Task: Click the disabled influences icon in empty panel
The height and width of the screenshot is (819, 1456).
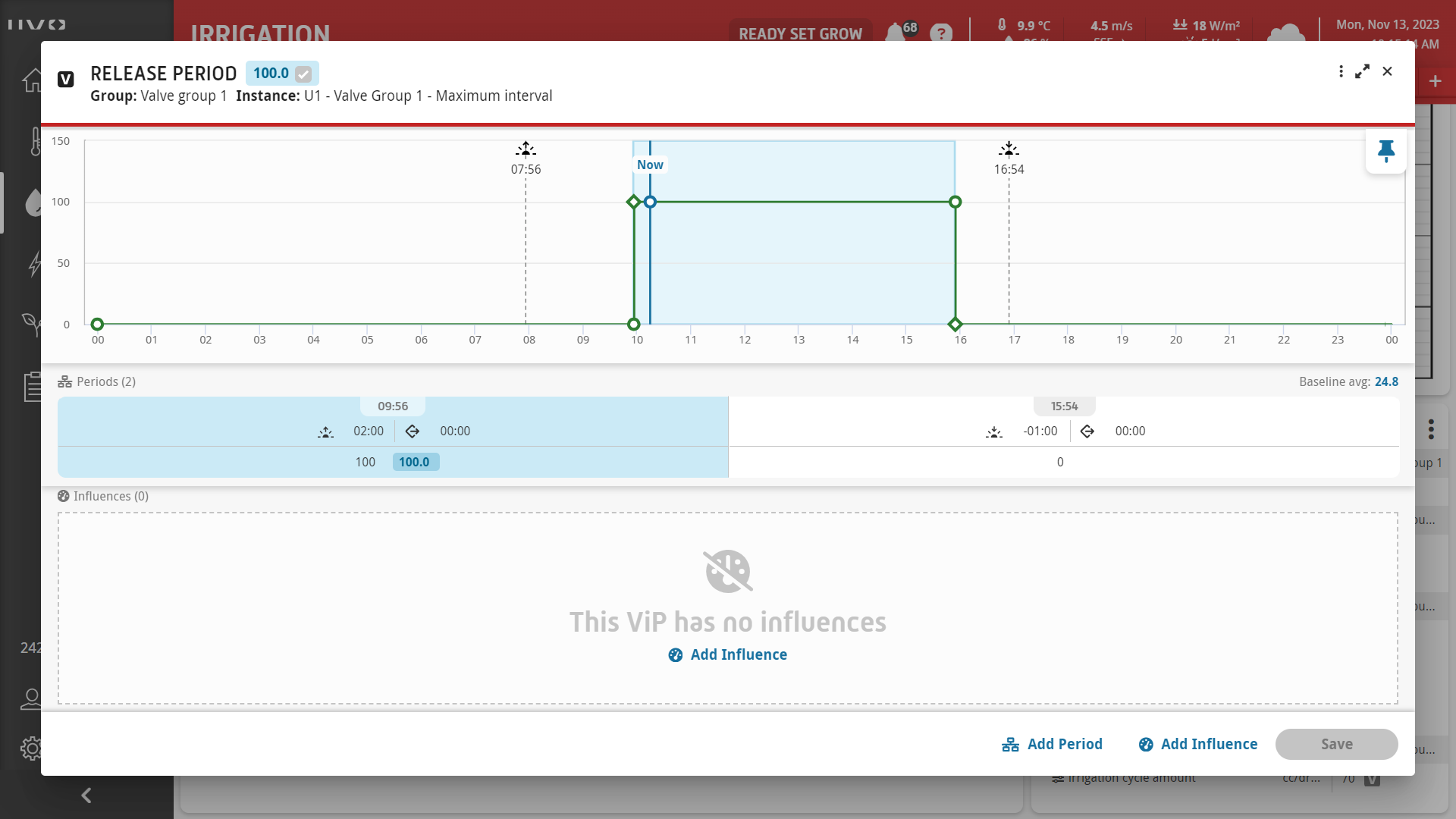Action: pyautogui.click(x=727, y=571)
